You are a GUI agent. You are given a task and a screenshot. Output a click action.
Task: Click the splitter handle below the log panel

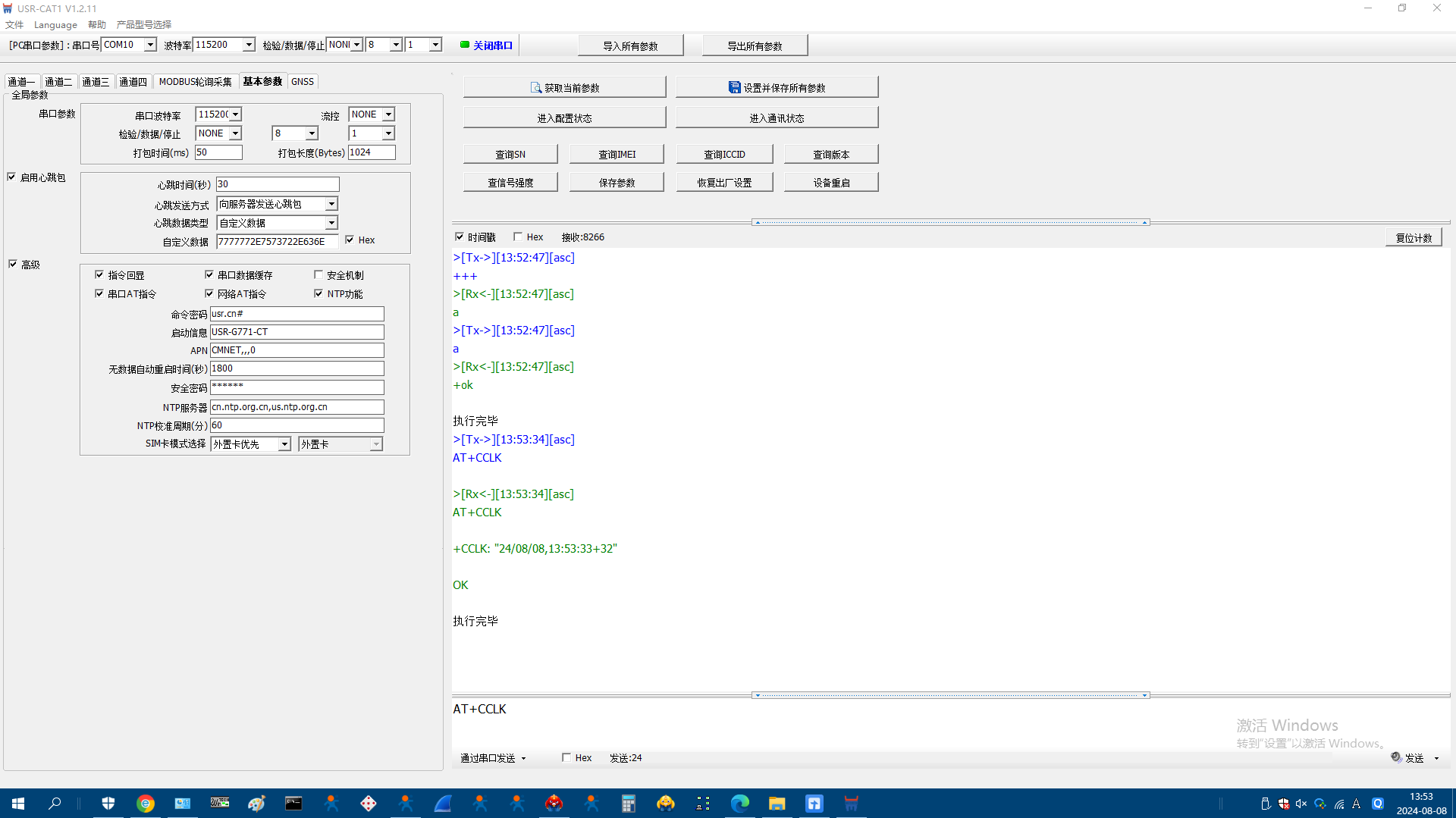[x=951, y=695]
